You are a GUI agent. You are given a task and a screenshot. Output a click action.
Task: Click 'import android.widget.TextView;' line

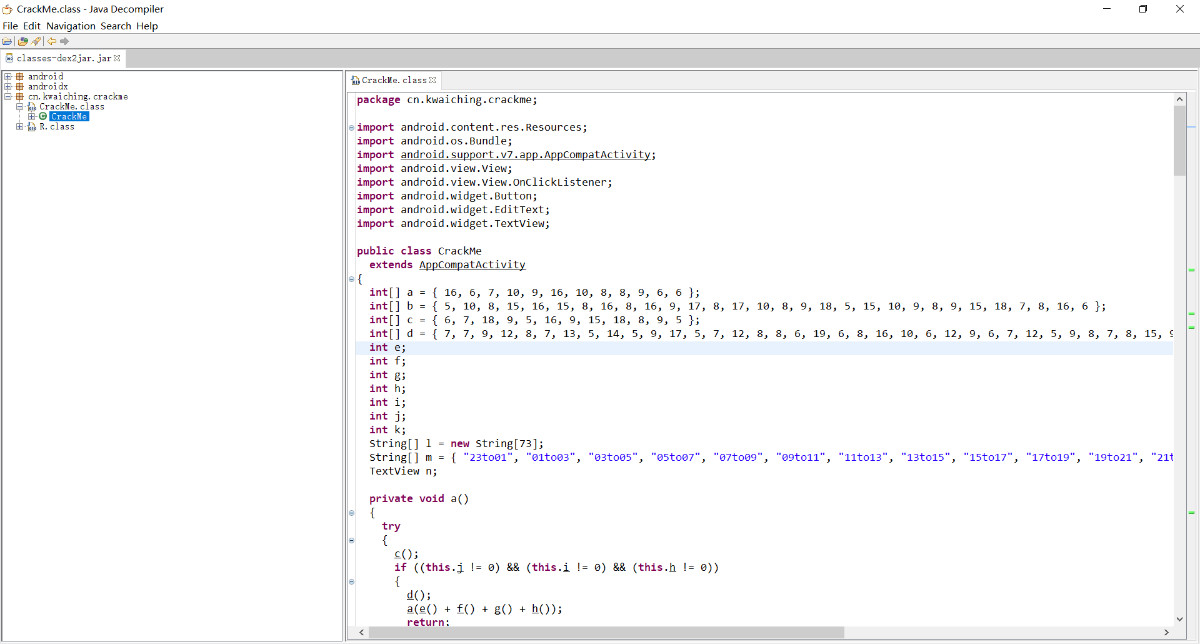pyautogui.click(x=453, y=223)
